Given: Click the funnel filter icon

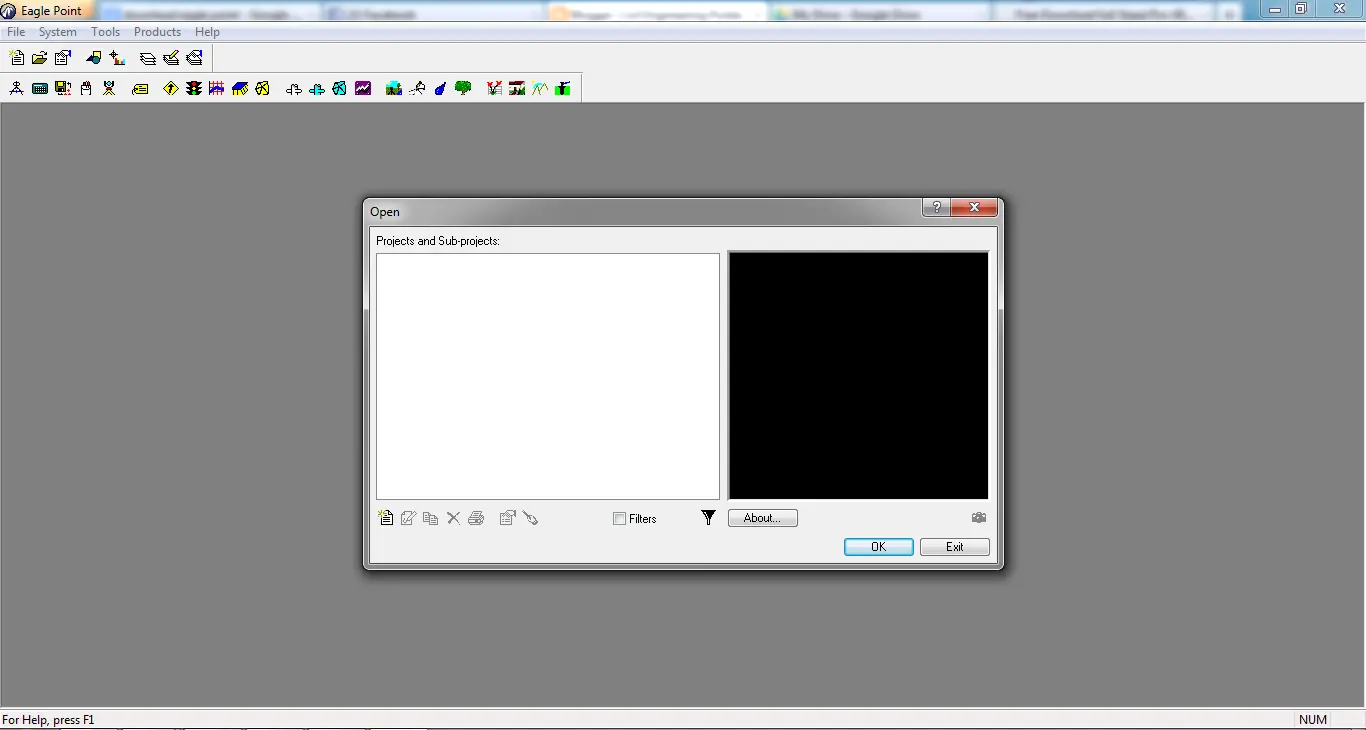Looking at the screenshot, I should [708, 517].
